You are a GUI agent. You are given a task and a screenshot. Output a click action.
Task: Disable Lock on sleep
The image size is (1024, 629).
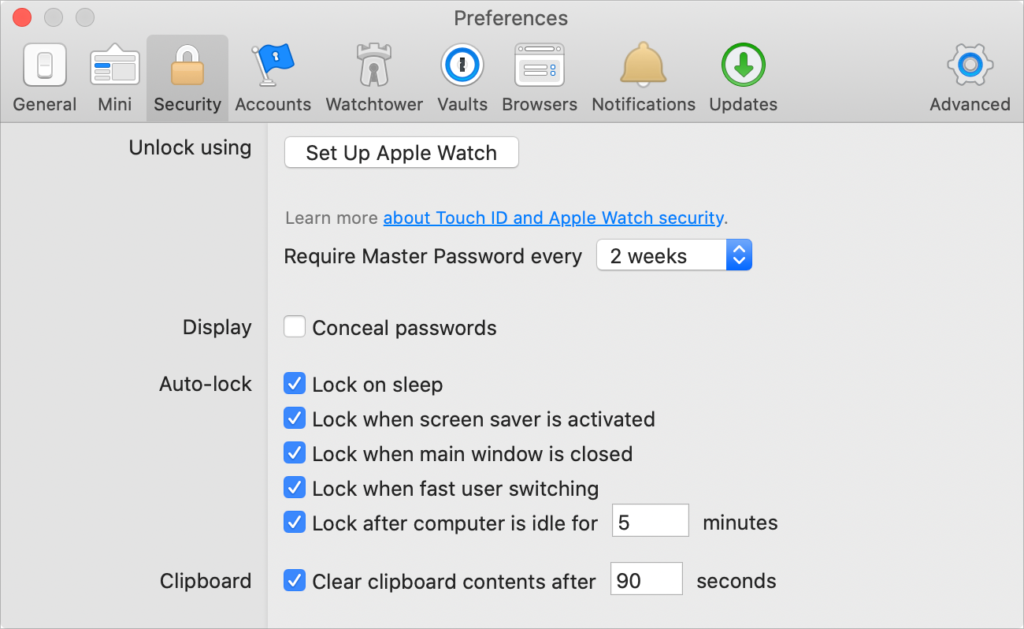point(294,384)
